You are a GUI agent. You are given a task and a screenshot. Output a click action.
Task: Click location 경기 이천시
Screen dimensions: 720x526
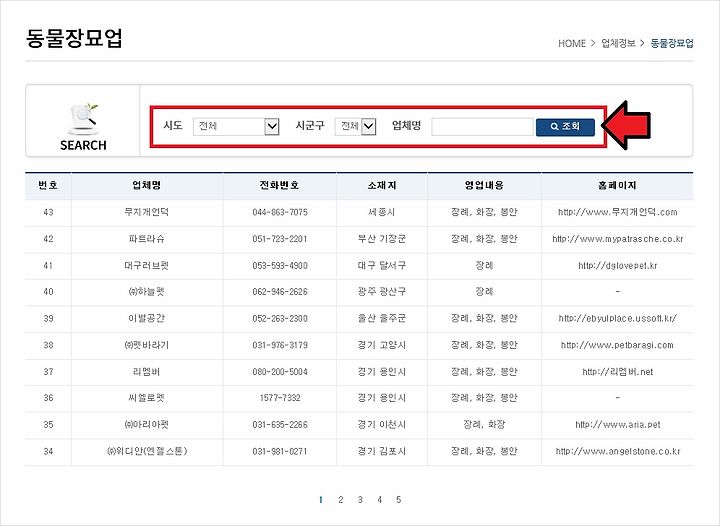(x=382, y=425)
